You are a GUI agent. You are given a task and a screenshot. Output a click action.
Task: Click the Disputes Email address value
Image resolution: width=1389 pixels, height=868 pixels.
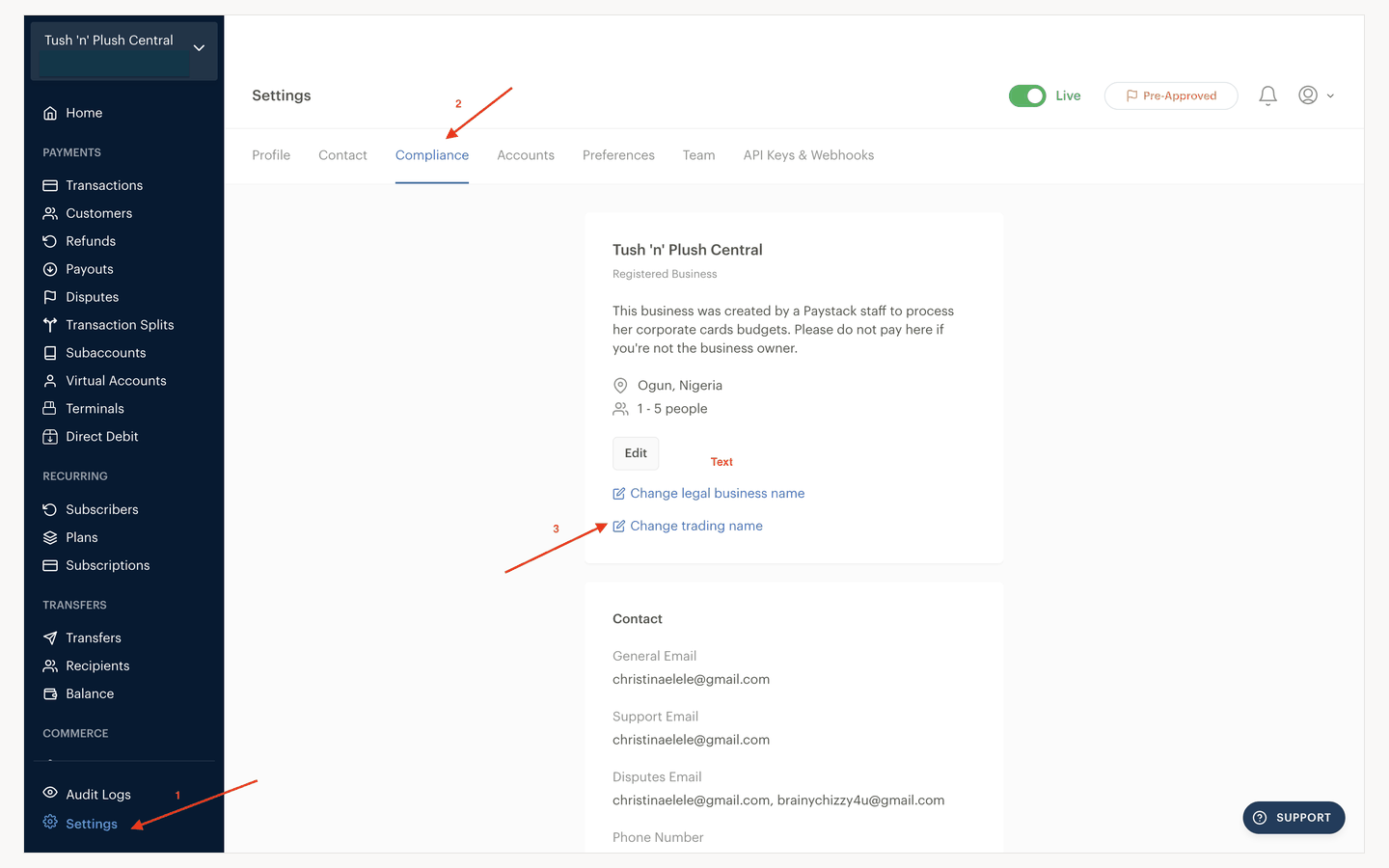click(x=778, y=800)
